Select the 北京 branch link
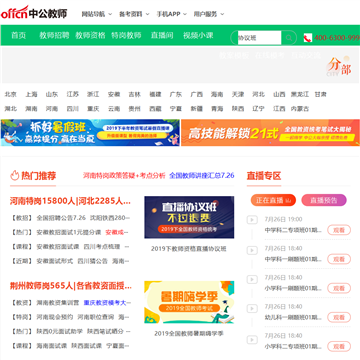This screenshot has width=360, height=360. click(x=10, y=94)
